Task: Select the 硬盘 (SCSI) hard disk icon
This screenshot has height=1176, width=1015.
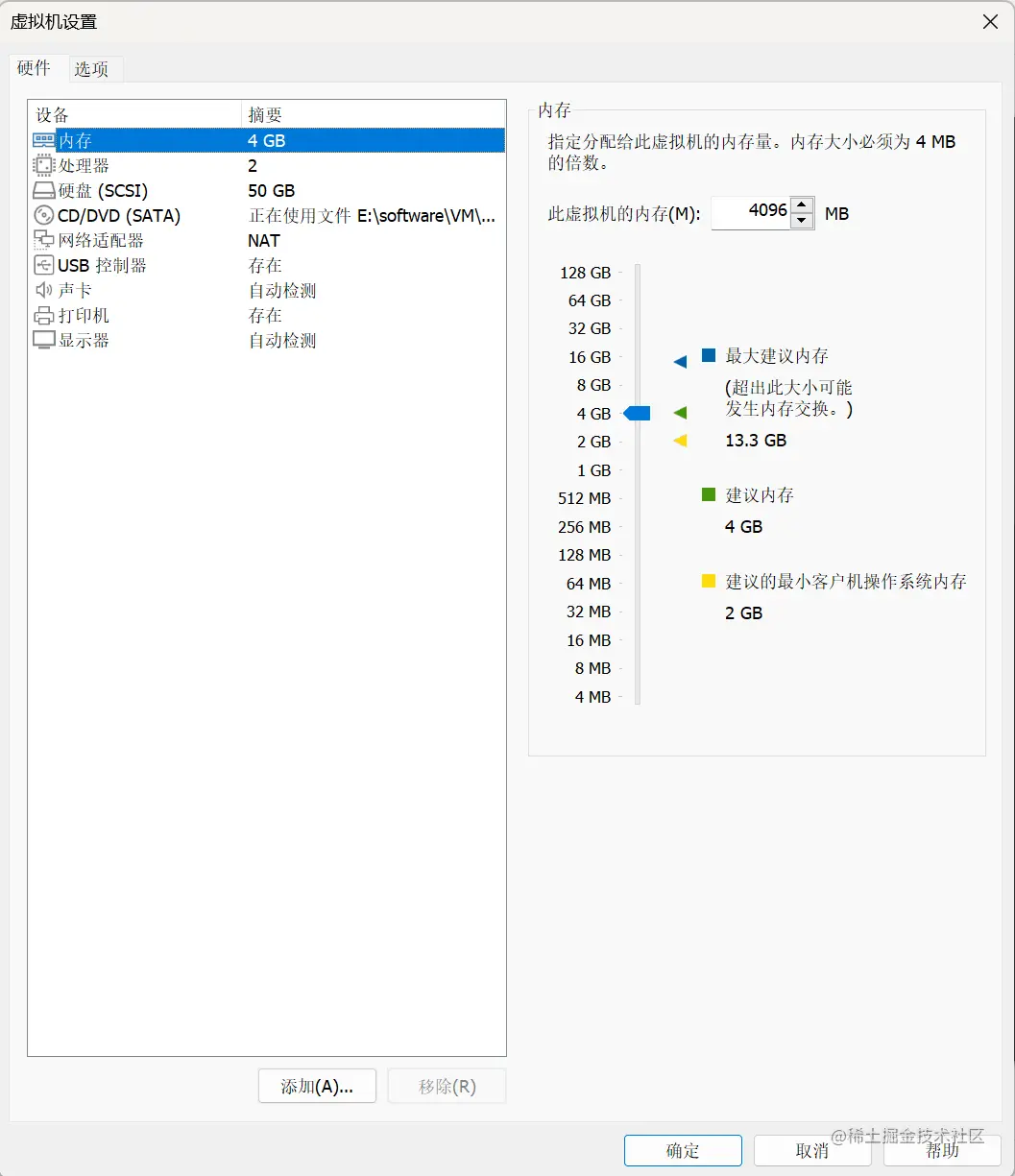Action: (44, 190)
